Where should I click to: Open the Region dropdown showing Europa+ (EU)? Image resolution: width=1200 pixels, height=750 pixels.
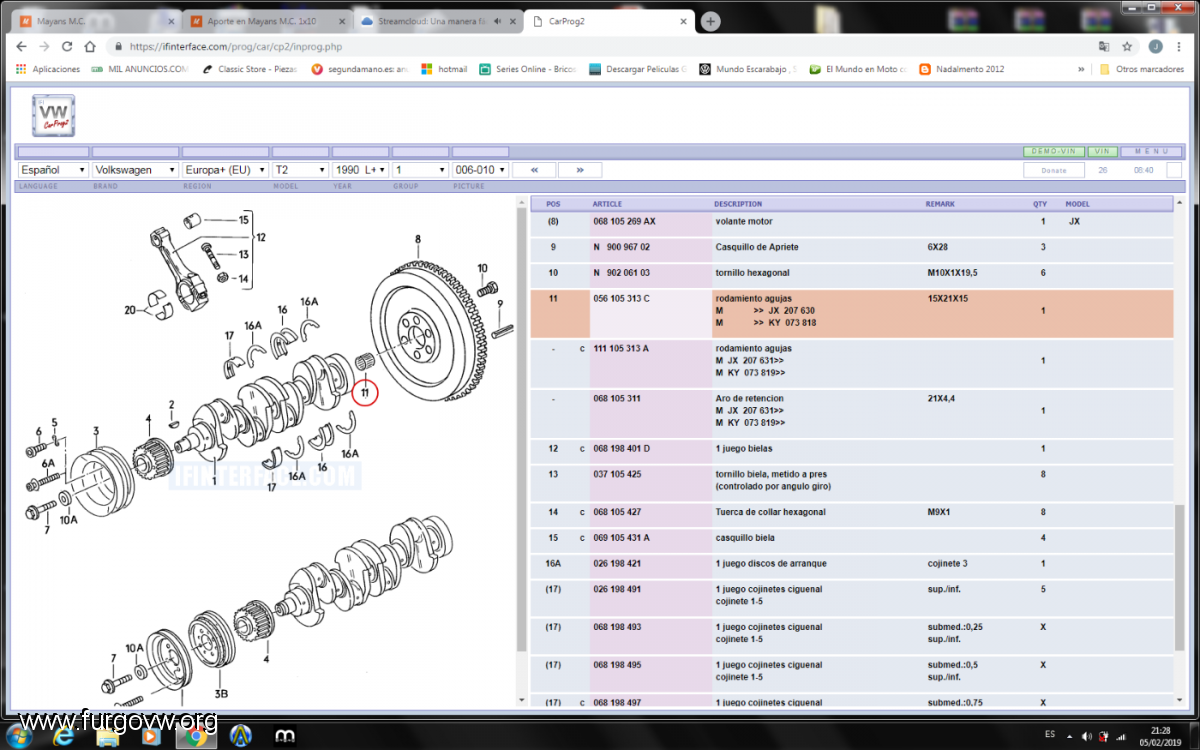[225, 170]
